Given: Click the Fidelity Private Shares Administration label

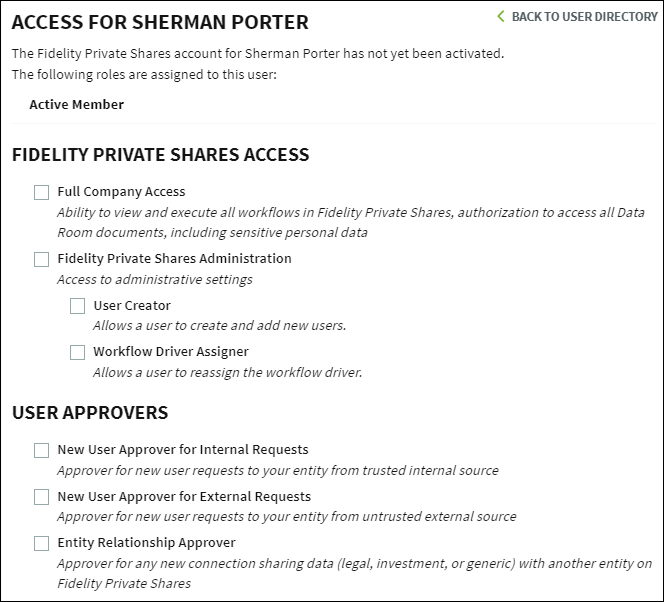Looking at the screenshot, I should pos(174,258).
